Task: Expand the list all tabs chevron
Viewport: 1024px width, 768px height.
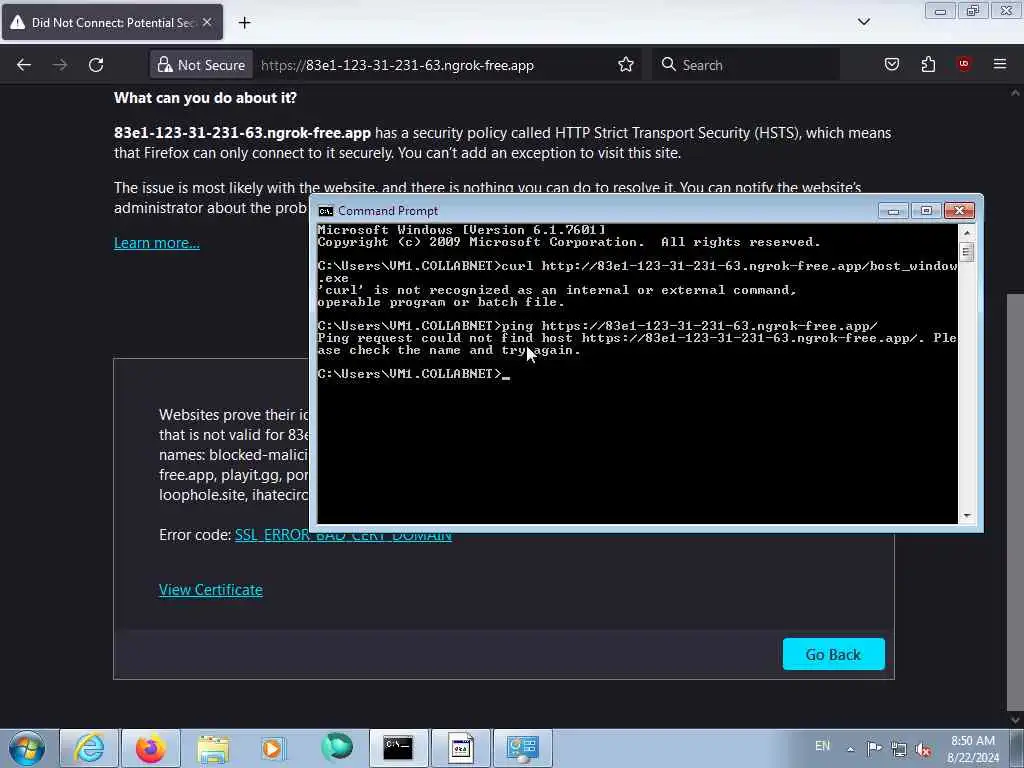Action: click(x=863, y=22)
